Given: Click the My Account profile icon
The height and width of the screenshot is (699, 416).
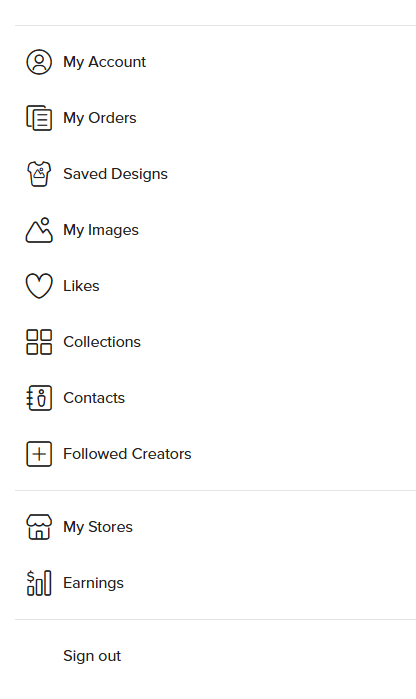Looking at the screenshot, I should click(x=39, y=62).
